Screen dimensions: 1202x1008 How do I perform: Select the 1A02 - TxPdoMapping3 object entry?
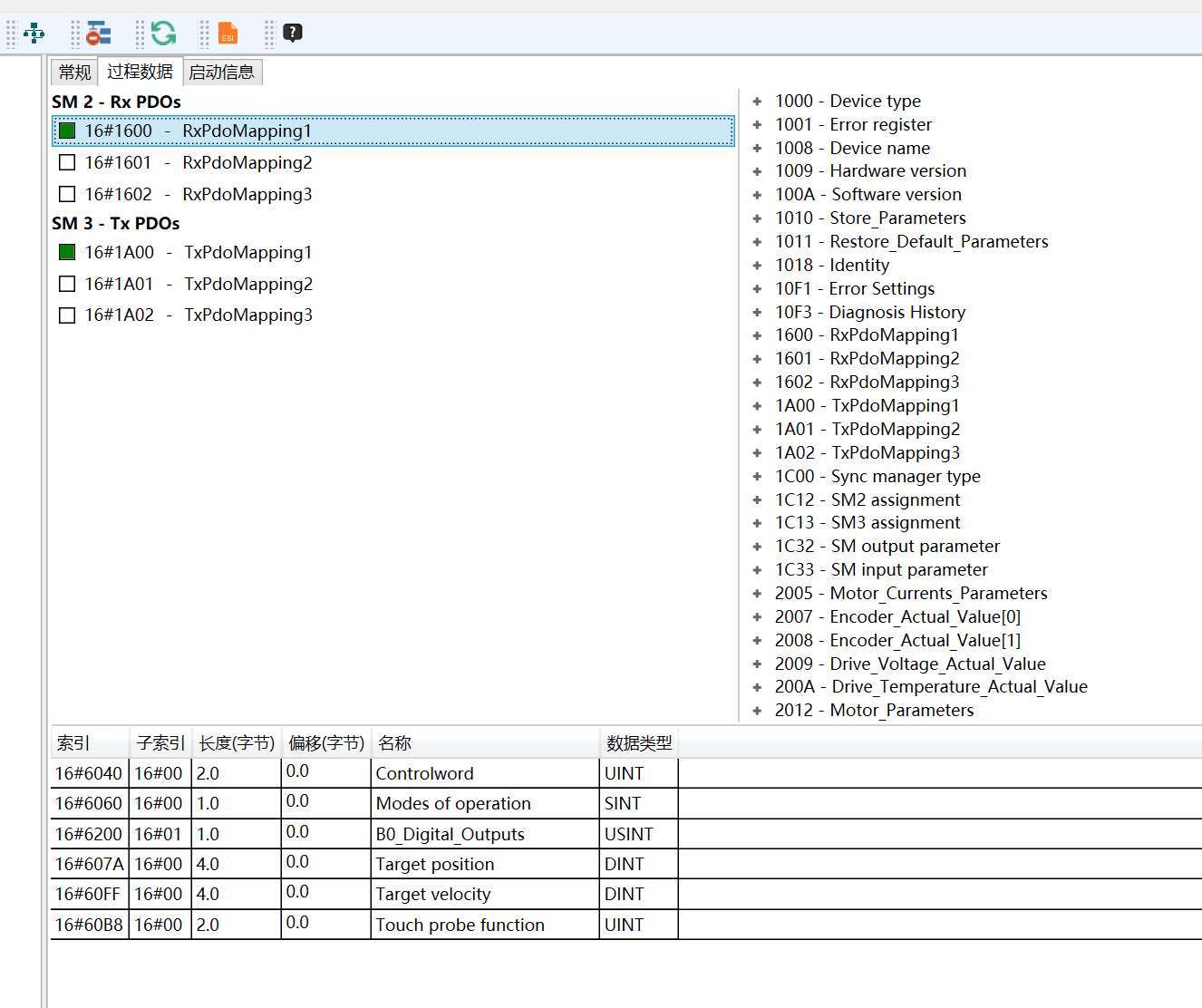(x=867, y=452)
